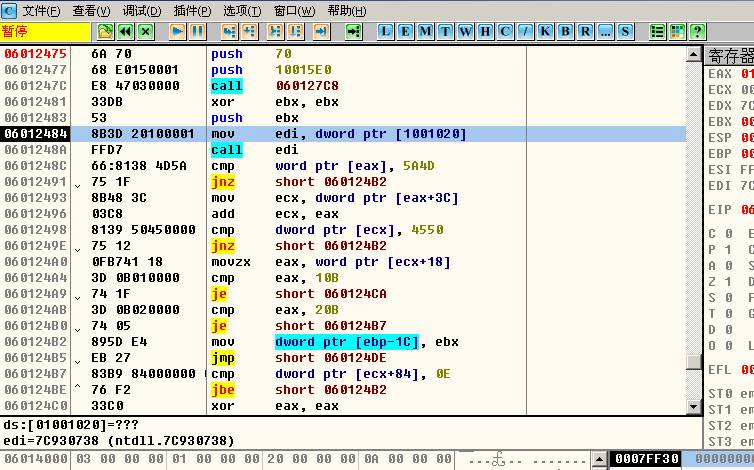
Task: Toggle the C flag value
Action: click(729, 234)
